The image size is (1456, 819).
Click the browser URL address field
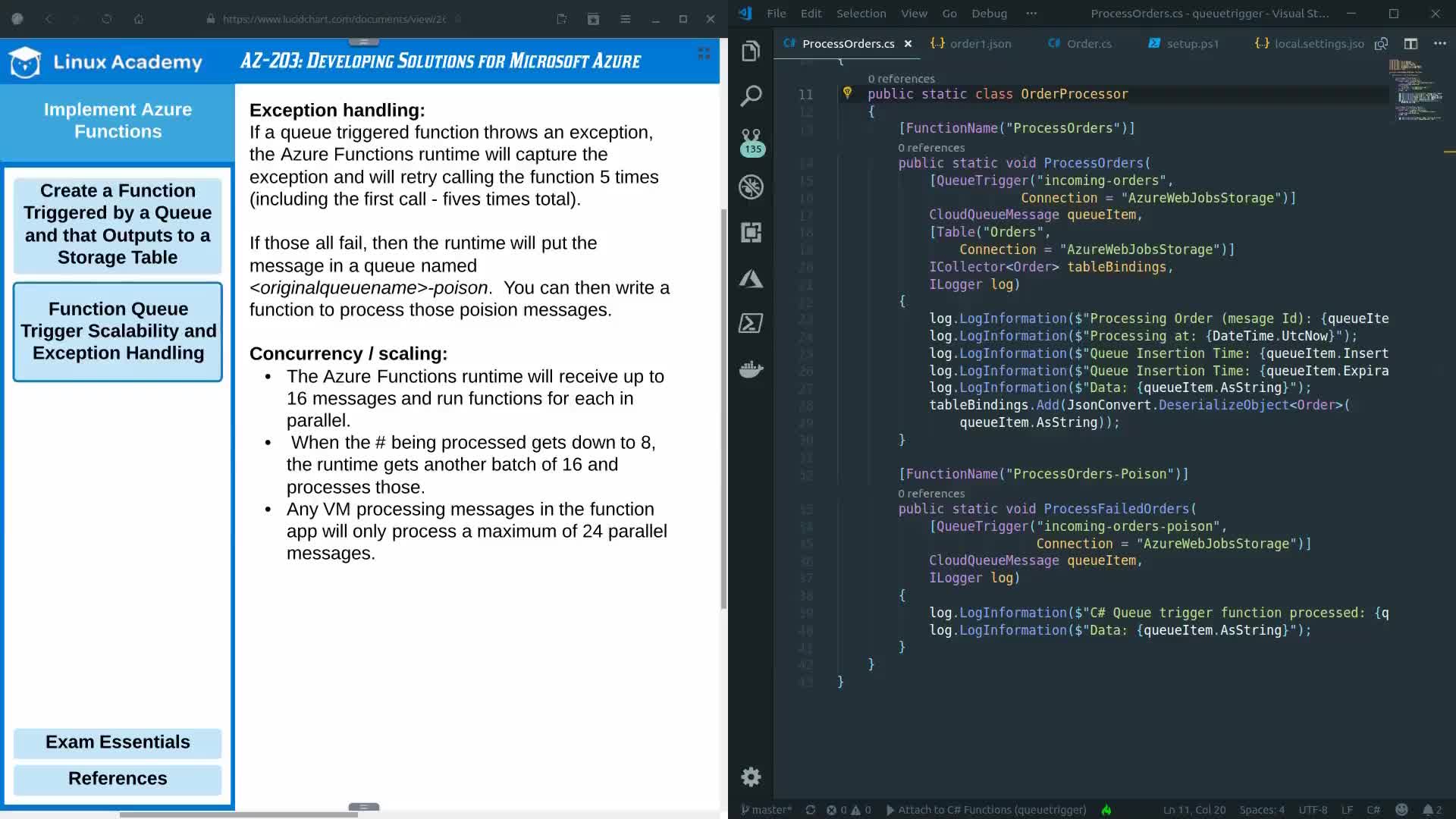point(334,19)
